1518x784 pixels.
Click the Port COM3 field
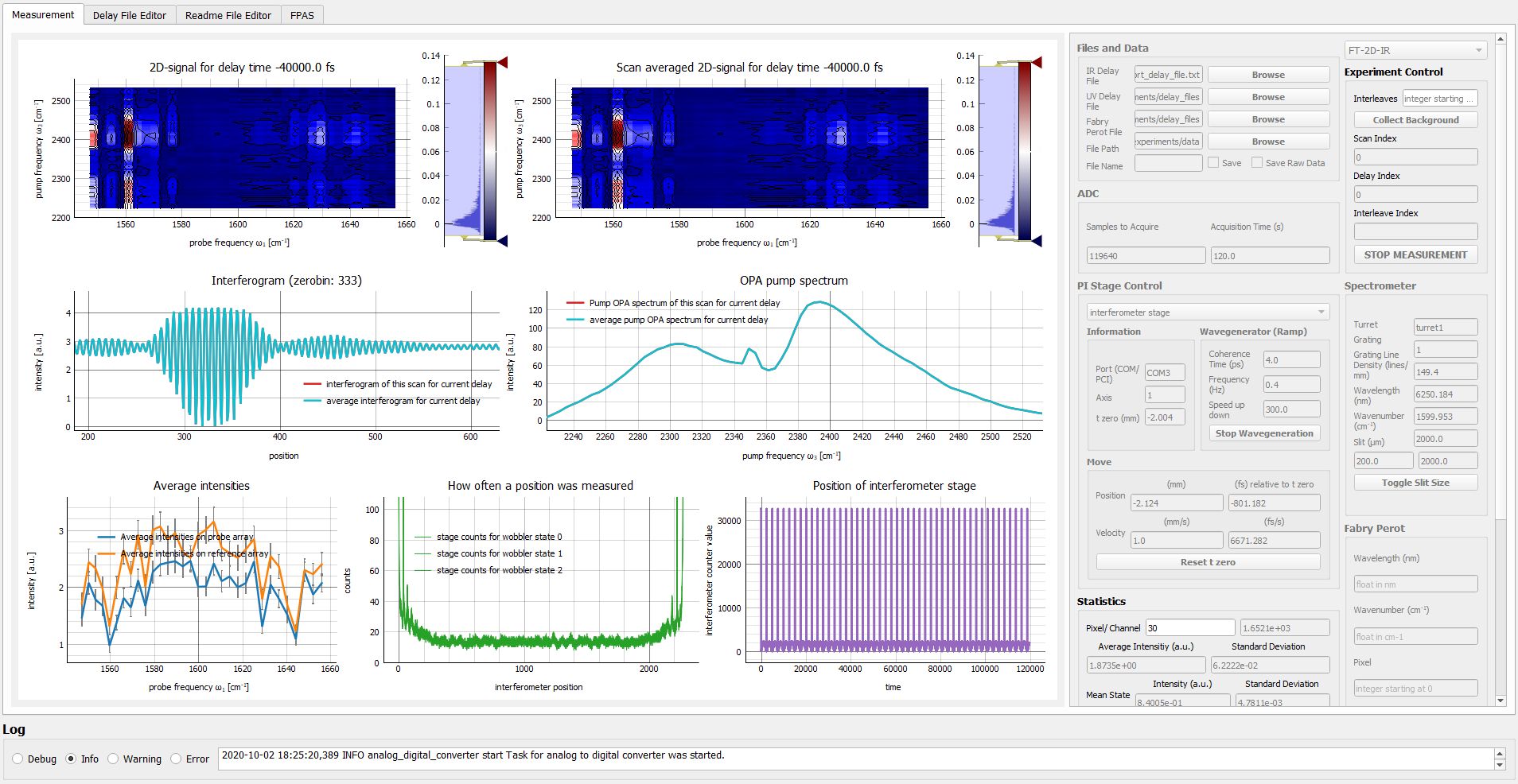coord(1165,372)
